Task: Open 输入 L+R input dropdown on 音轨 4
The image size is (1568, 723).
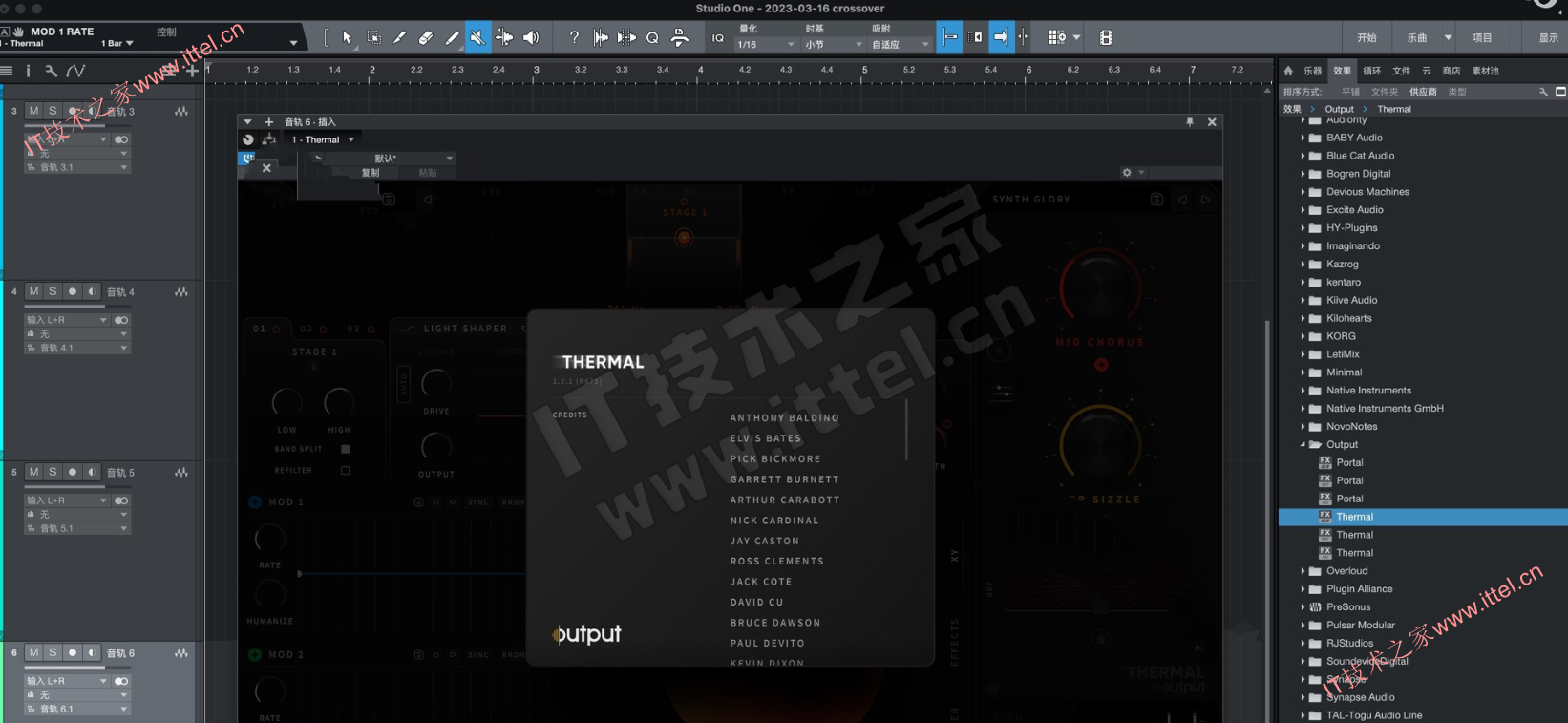Action: pyautogui.click(x=67, y=320)
